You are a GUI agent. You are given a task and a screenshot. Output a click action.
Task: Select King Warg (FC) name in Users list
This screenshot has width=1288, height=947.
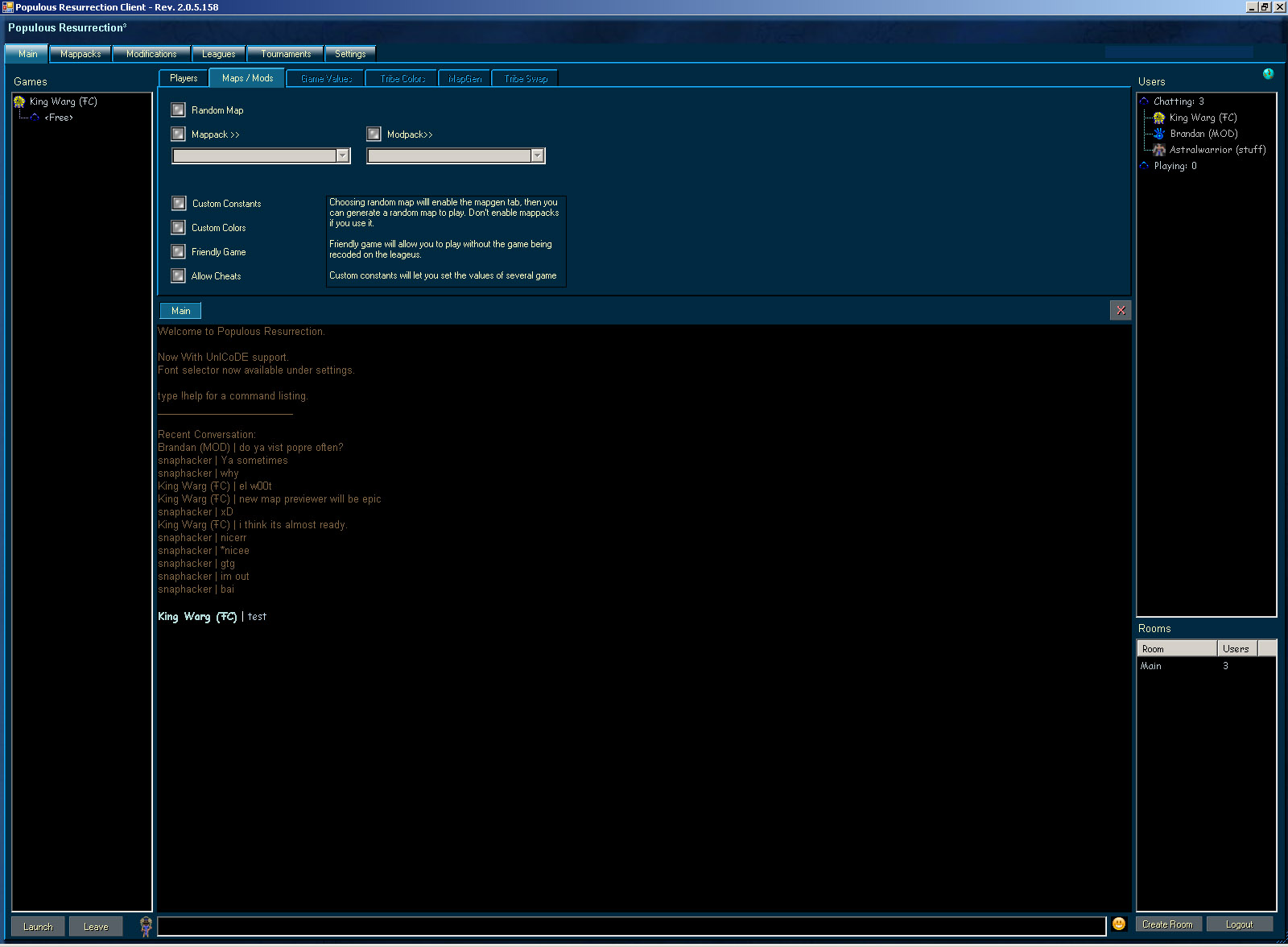pyautogui.click(x=1203, y=118)
